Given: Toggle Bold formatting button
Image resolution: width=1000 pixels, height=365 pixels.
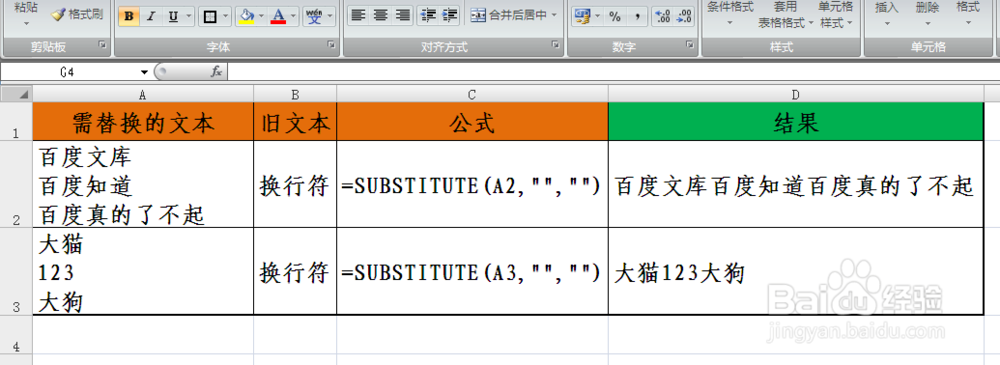Looking at the screenshot, I should tap(129, 17).
